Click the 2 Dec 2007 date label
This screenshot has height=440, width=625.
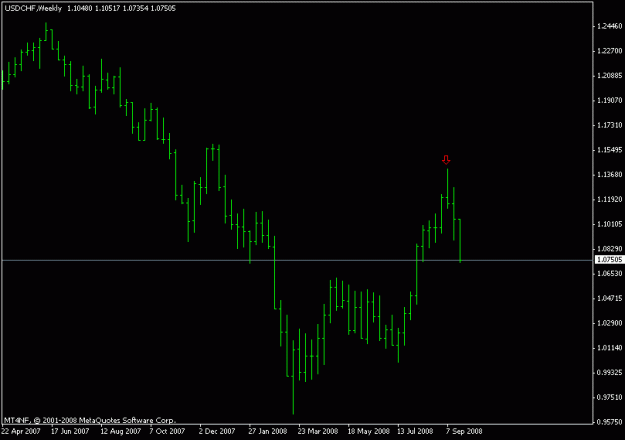pos(217,431)
